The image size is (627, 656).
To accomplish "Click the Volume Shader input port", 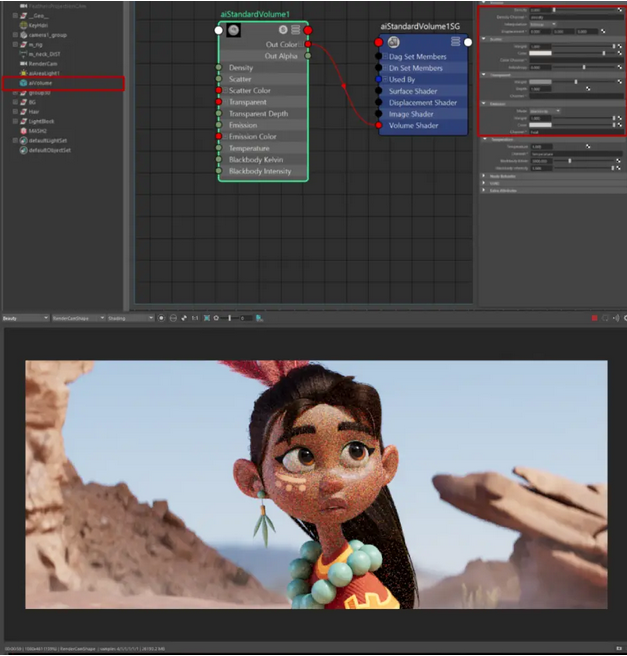I will pyautogui.click(x=379, y=125).
